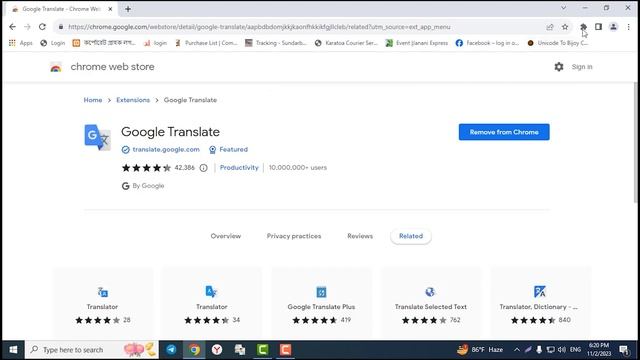Open a new tab with the plus button

click(x=128, y=9)
